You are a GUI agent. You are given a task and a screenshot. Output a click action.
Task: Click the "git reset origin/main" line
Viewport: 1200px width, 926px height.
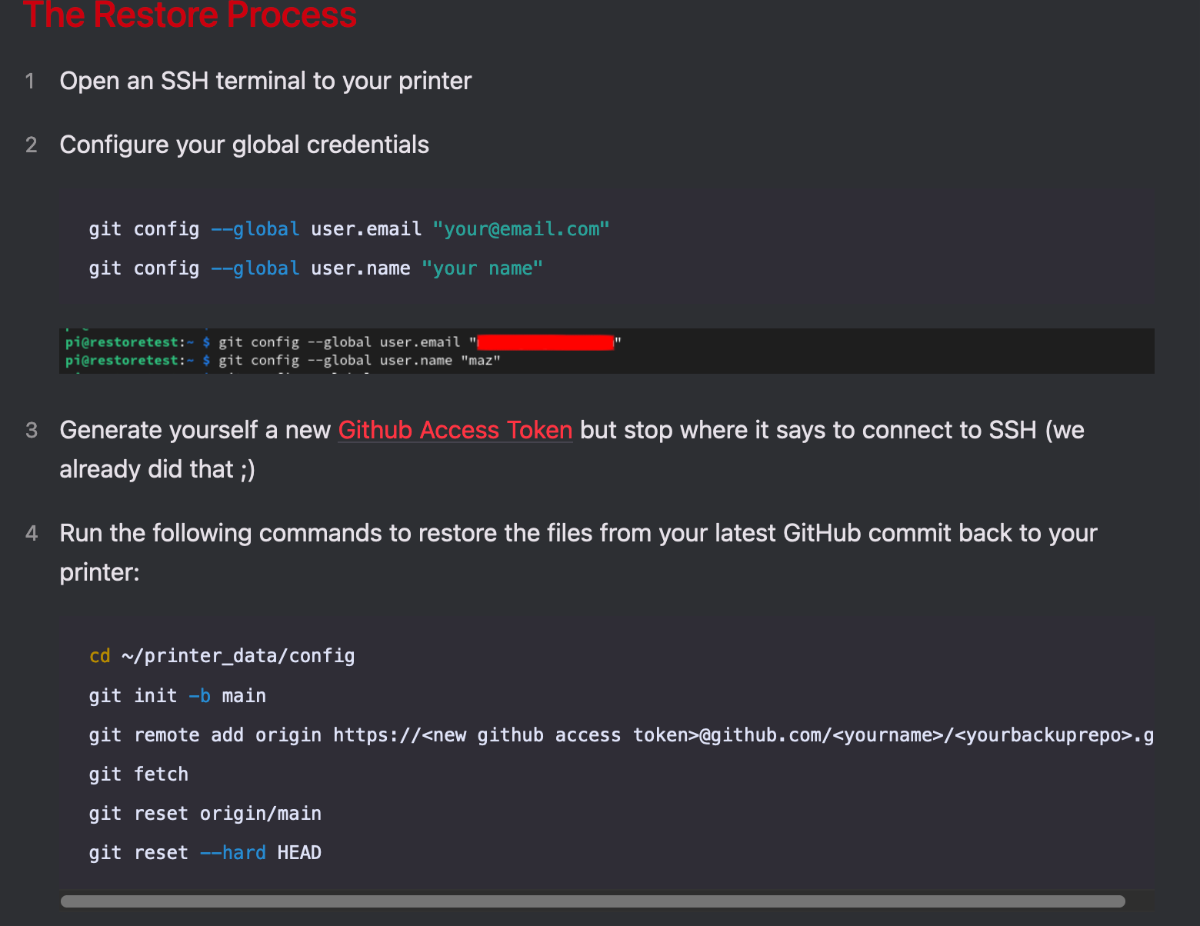pos(205,813)
